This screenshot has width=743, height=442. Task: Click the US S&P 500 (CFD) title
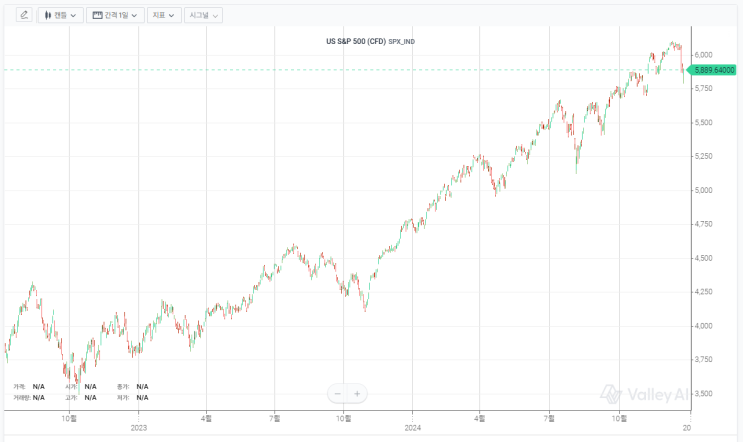356,41
